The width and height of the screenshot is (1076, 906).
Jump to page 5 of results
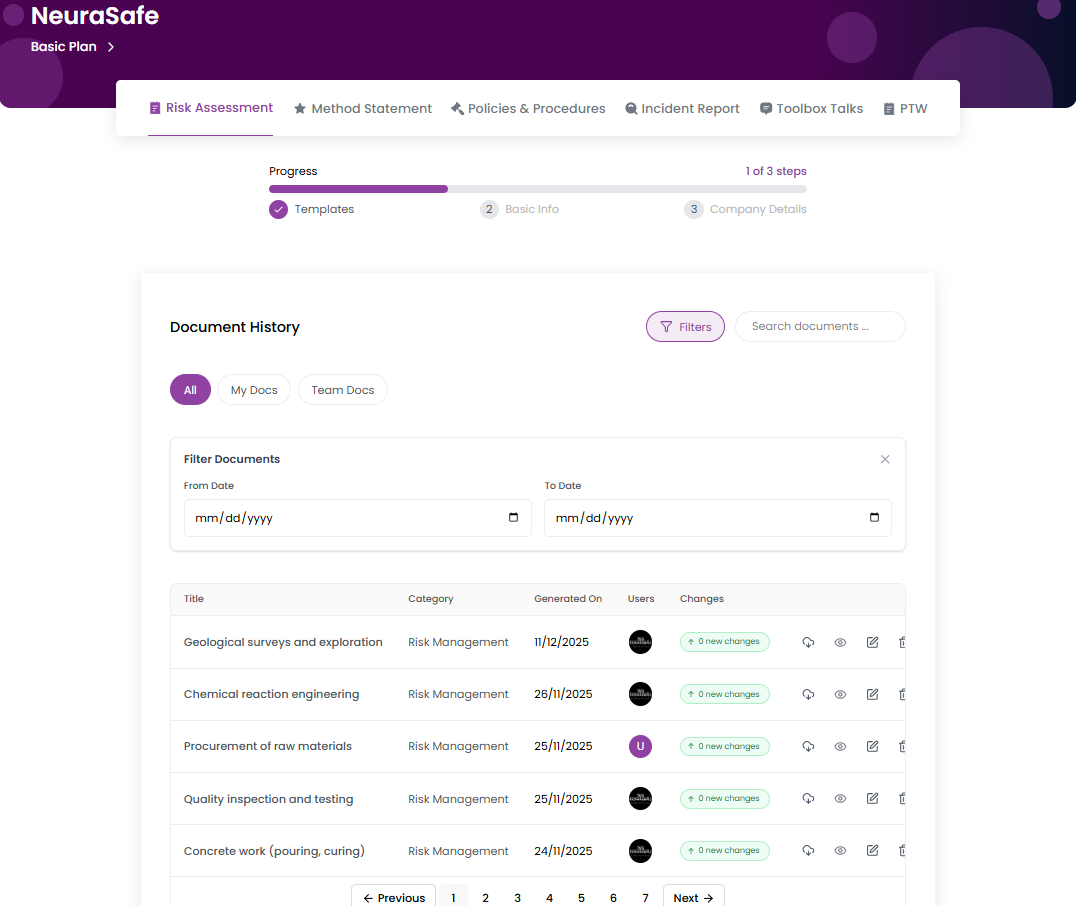581,897
